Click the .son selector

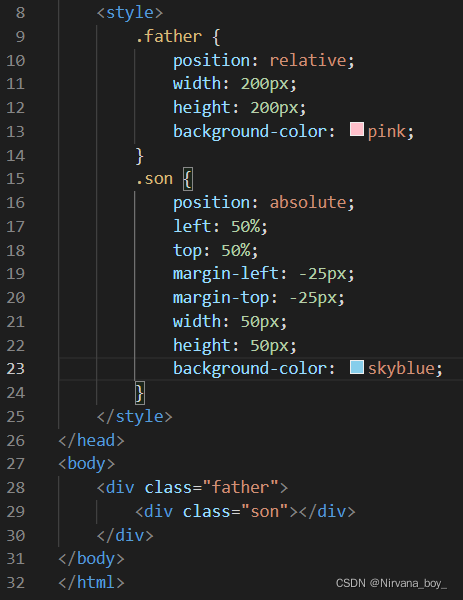click(x=154, y=179)
